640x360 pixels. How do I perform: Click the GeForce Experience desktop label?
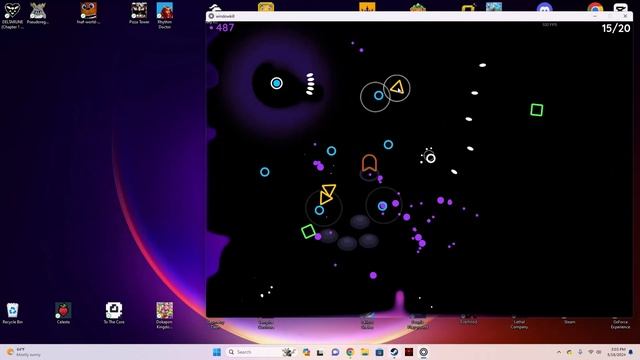pyautogui.click(x=620, y=324)
